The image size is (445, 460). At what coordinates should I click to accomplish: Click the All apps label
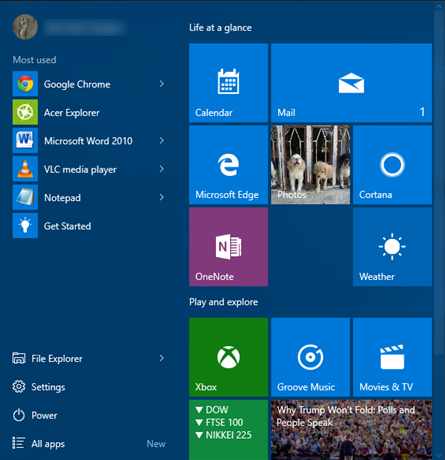point(48,444)
